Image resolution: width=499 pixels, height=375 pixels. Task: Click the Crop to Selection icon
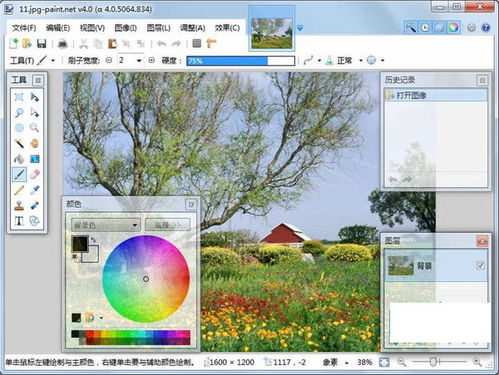pos(126,43)
